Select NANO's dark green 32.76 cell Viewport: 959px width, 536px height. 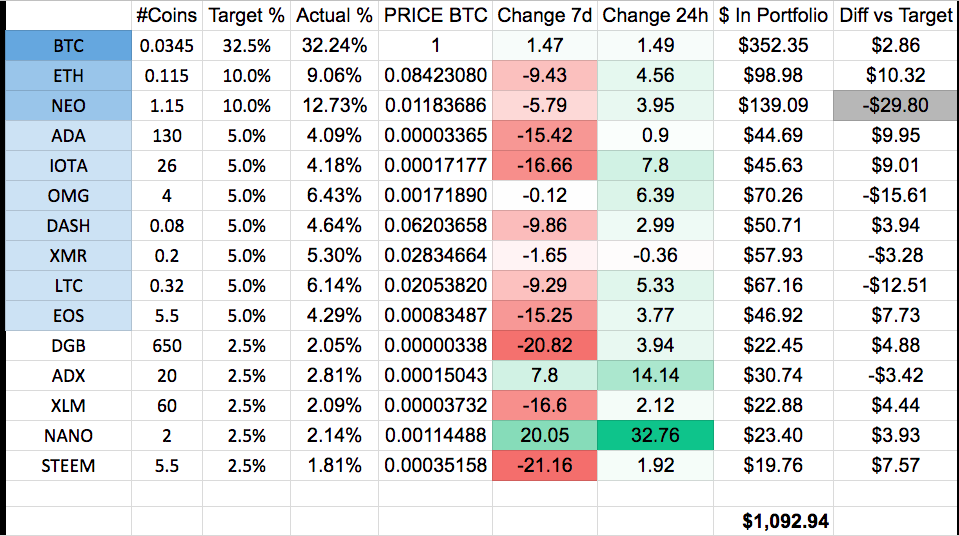click(x=653, y=436)
